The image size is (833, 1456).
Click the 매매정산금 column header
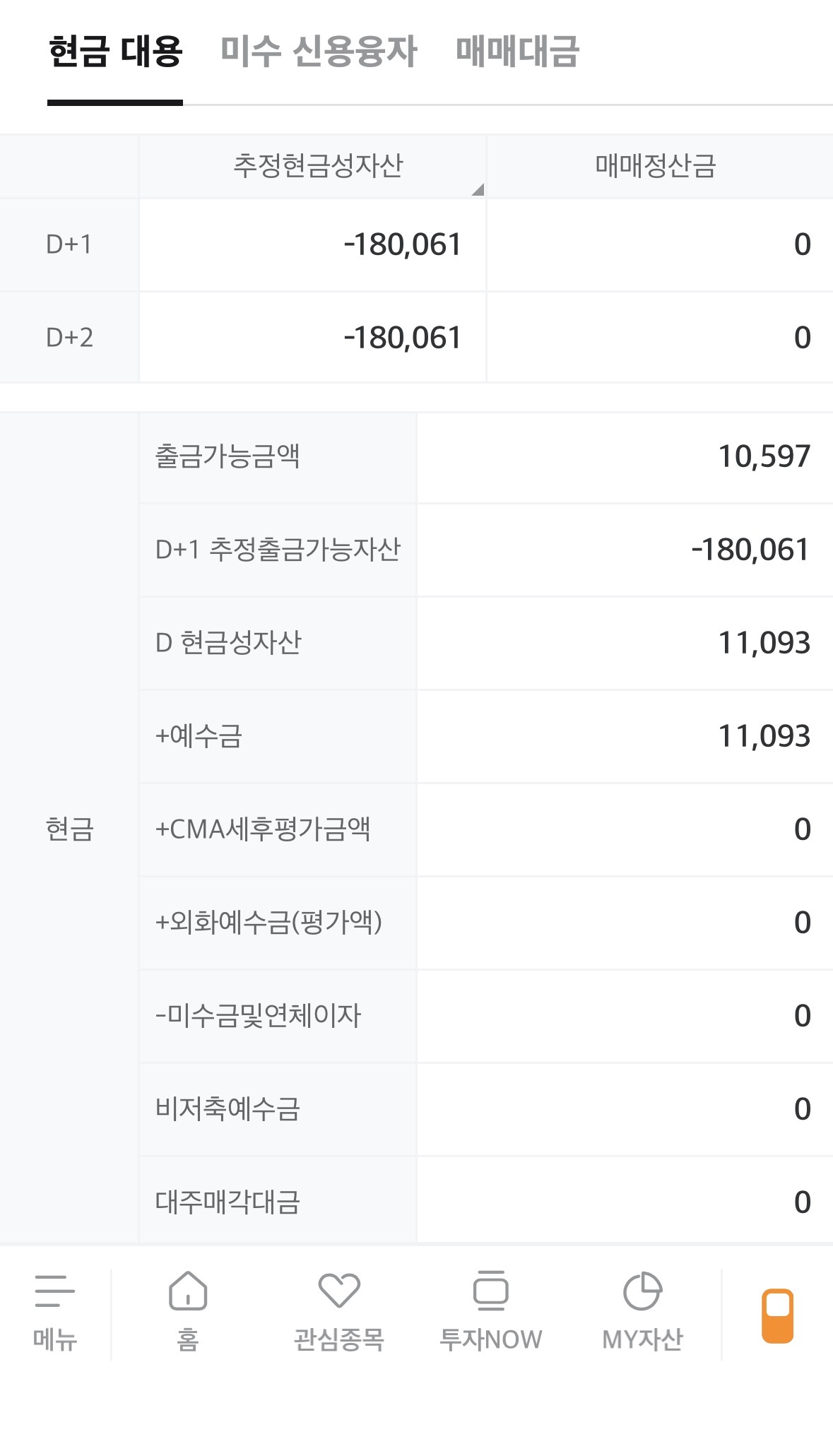[x=656, y=166]
